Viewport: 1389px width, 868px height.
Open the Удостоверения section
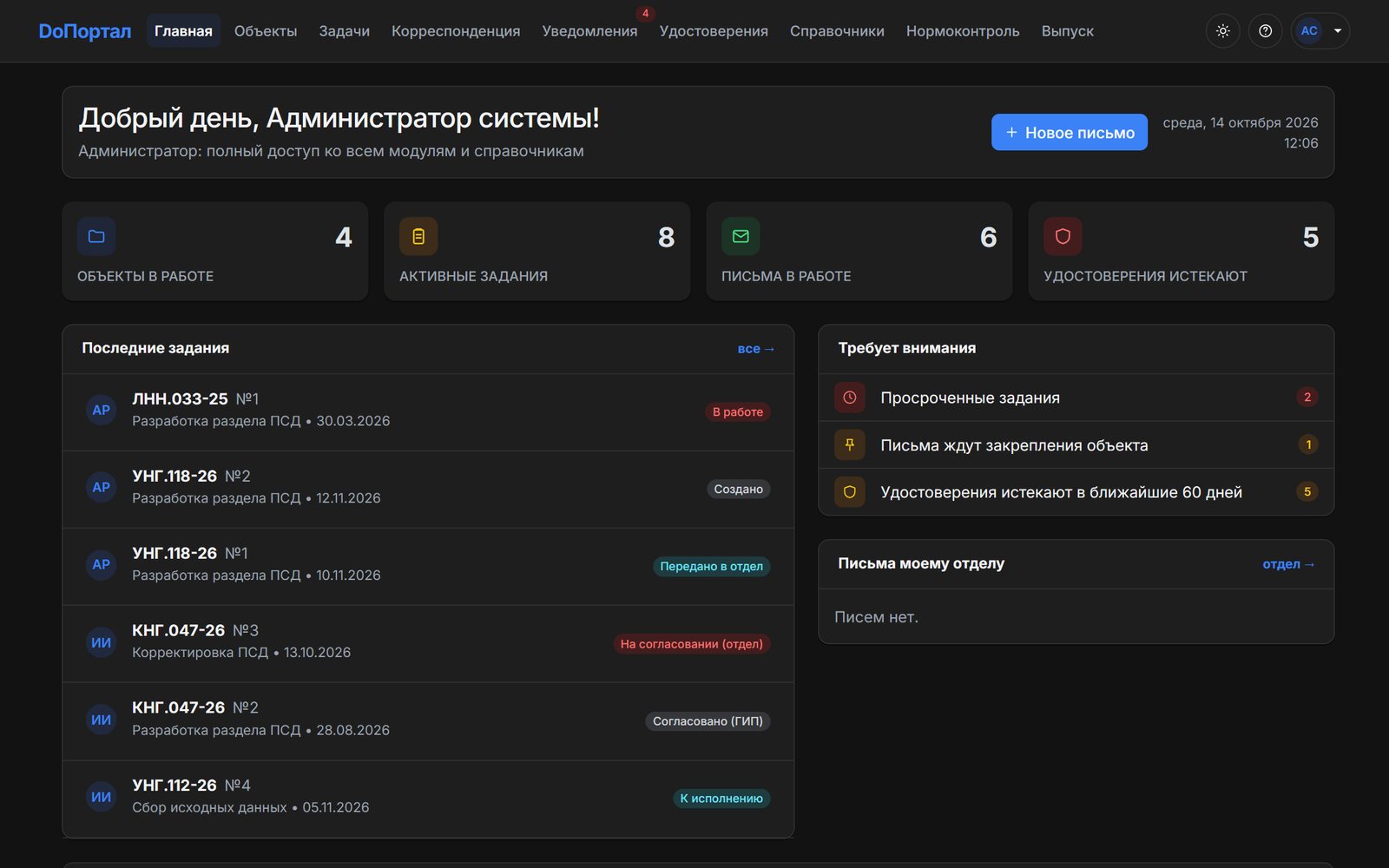(x=714, y=31)
